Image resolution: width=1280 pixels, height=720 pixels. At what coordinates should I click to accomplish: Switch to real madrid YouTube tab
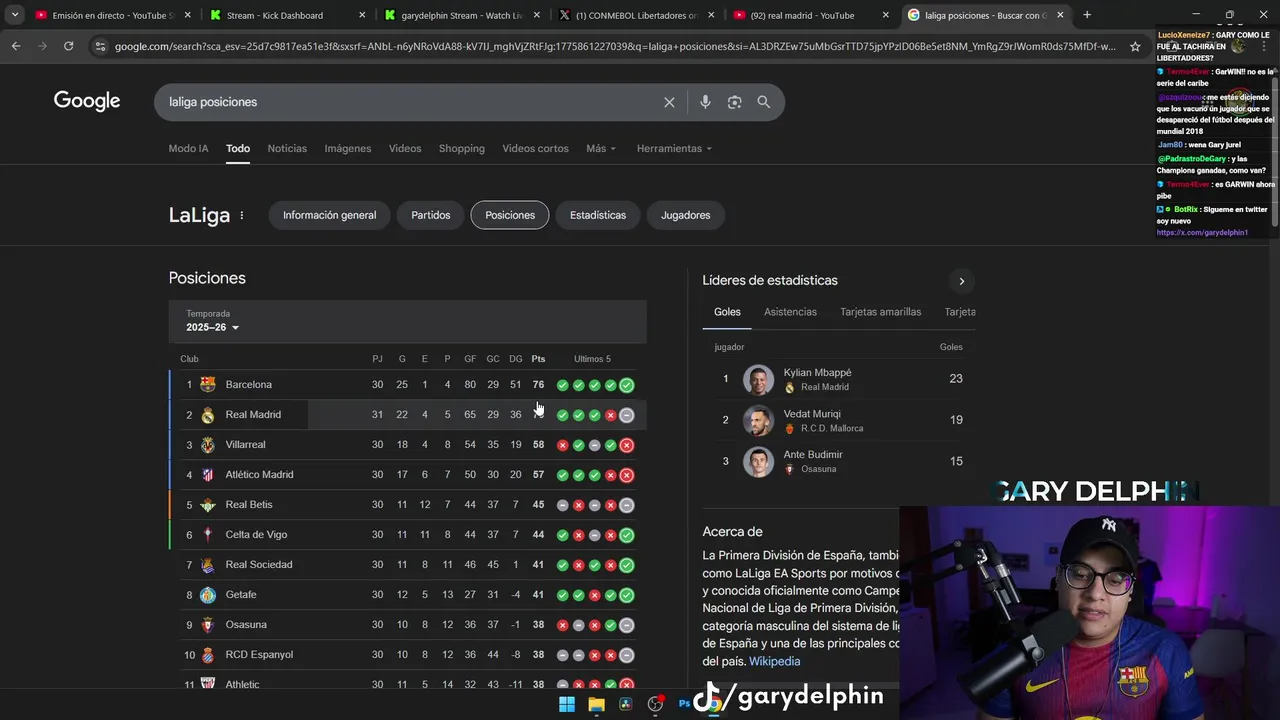810,15
